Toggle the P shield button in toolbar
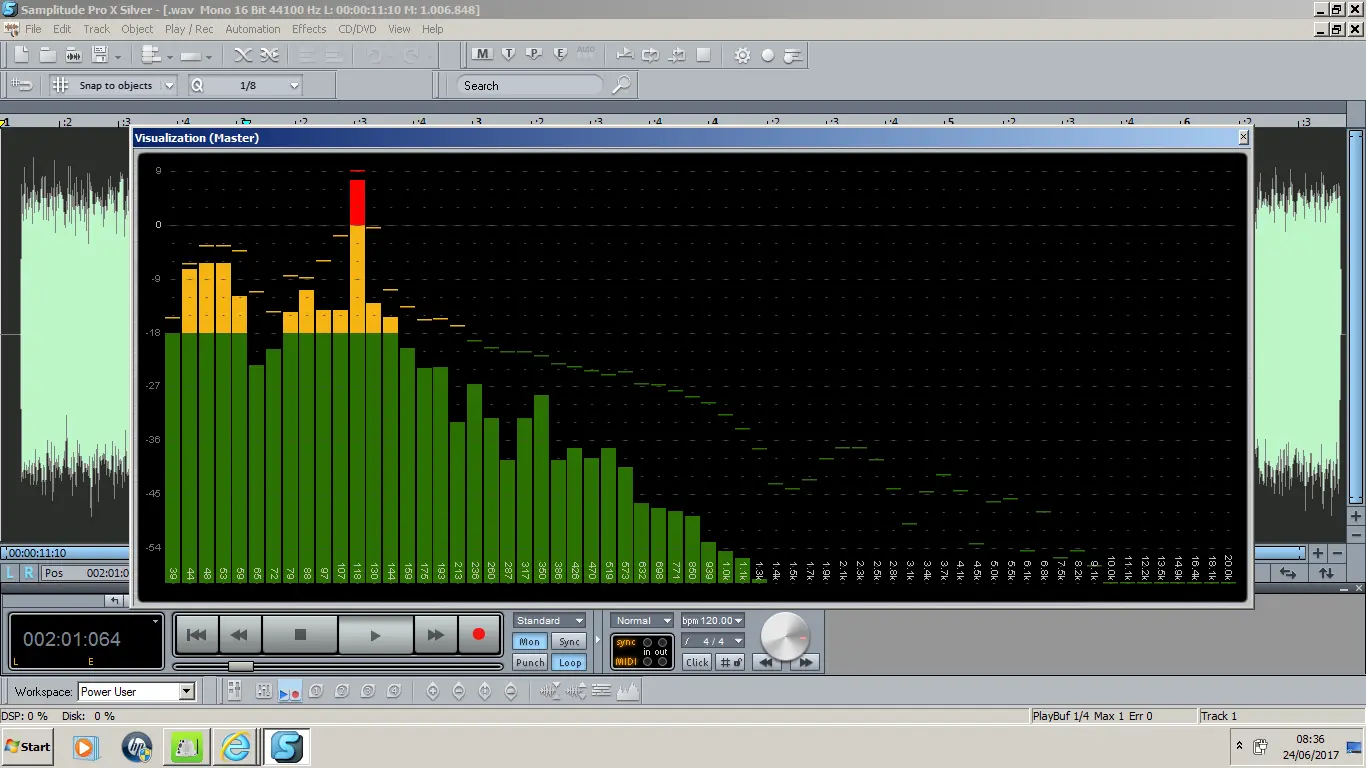 tap(534, 54)
